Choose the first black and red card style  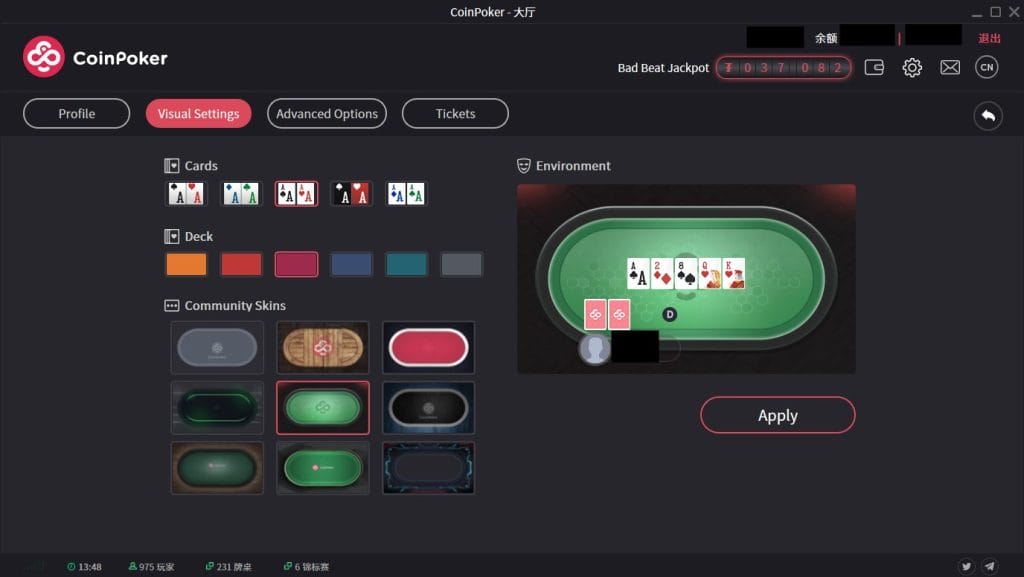point(186,194)
